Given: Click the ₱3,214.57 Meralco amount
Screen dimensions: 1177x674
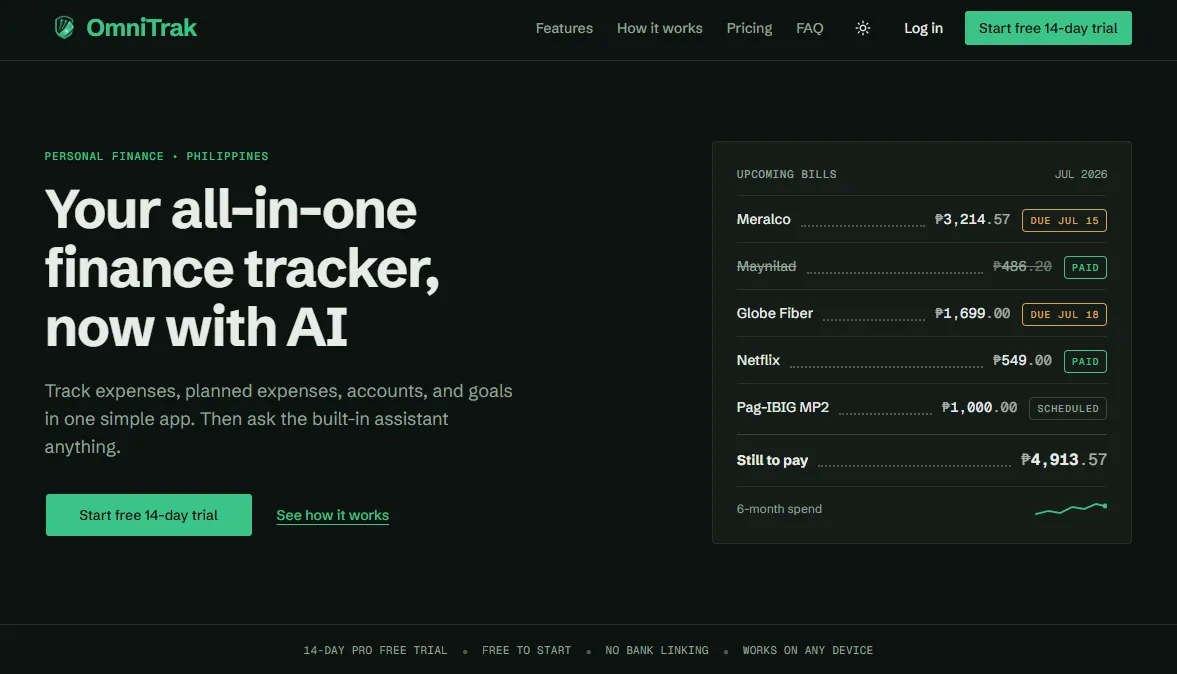Looking at the screenshot, I should click(x=972, y=219).
